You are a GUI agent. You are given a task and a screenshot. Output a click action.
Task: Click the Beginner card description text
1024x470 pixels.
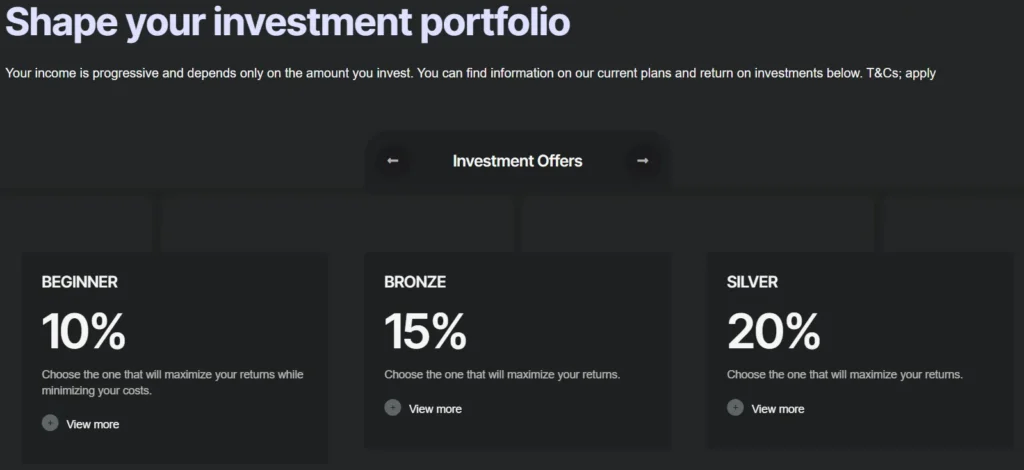tap(172, 382)
